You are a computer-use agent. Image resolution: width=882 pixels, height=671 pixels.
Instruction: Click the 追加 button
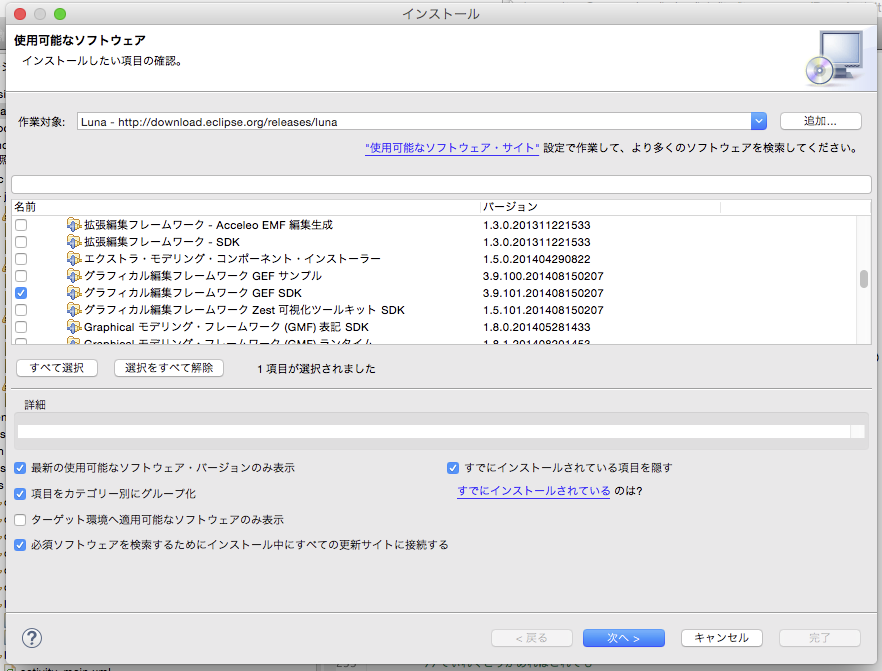coord(821,119)
